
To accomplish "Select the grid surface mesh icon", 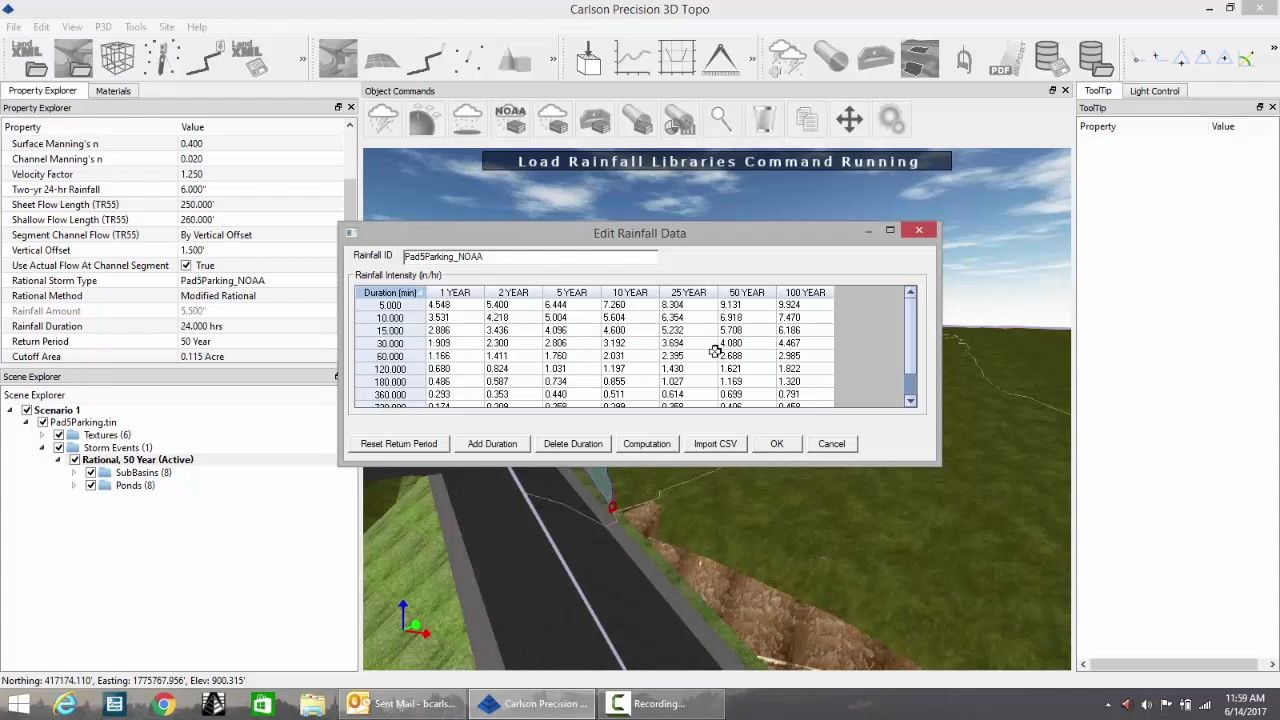I will click(x=382, y=58).
